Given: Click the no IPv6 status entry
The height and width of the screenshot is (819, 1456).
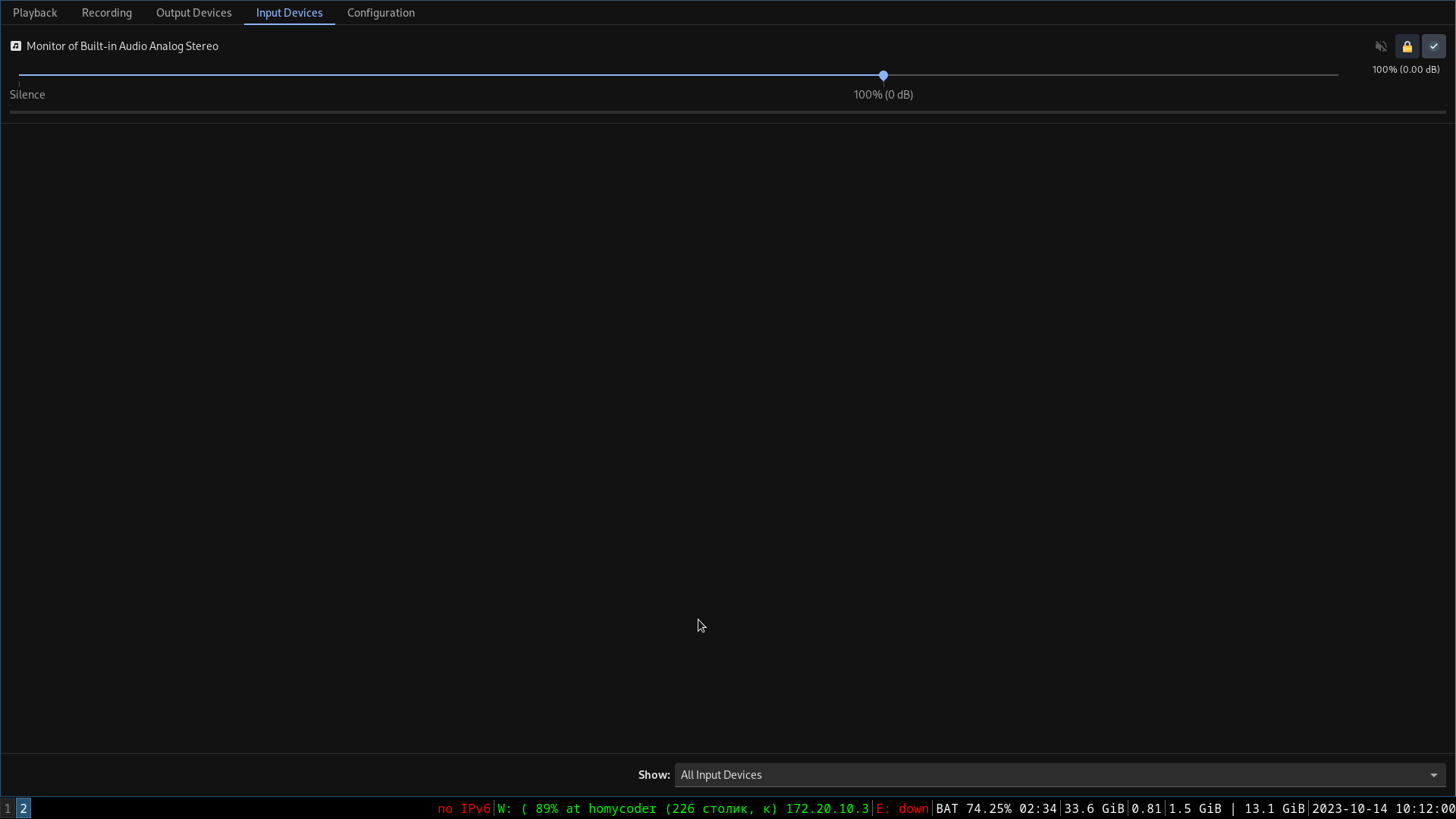Looking at the screenshot, I should click(464, 808).
